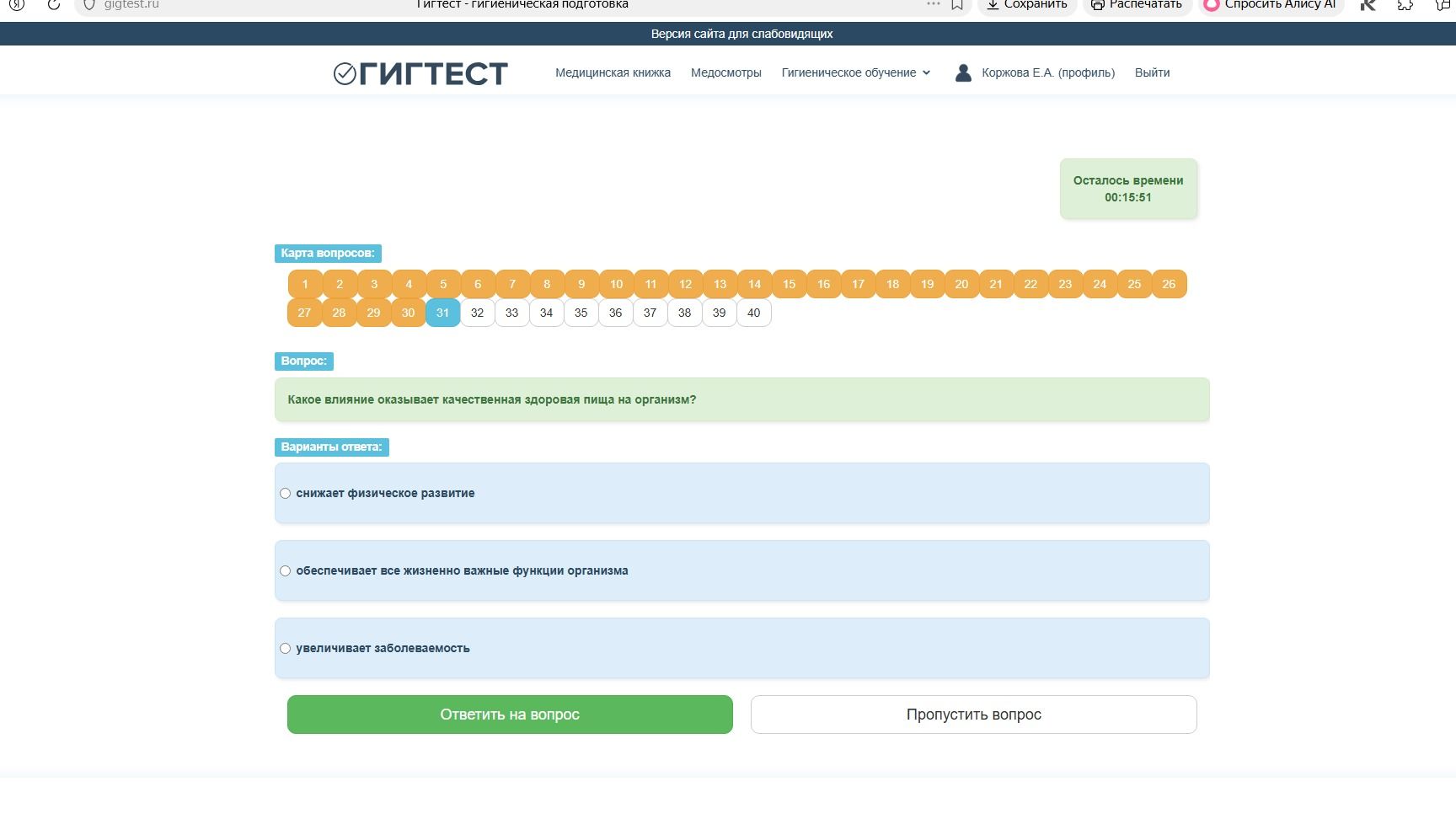This screenshot has width=1456, height=819.
Task: Jump to question 1 in question map
Action: 305,284
